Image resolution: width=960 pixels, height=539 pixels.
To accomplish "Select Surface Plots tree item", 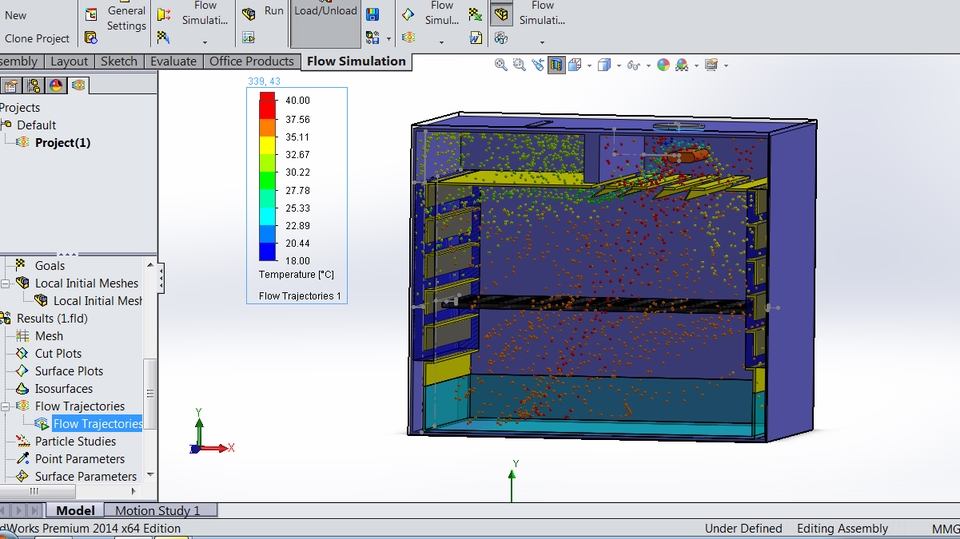I will coord(69,371).
